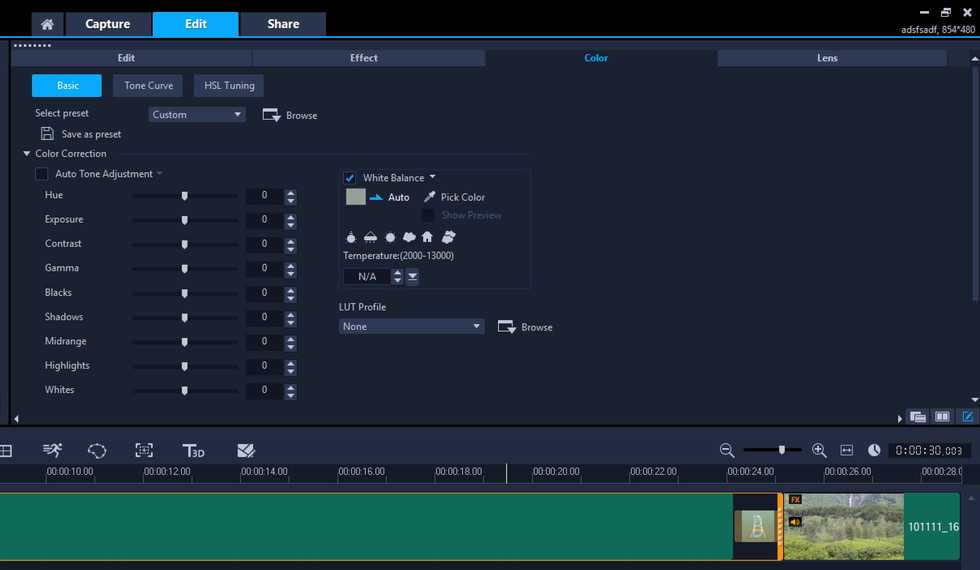This screenshot has height=570, width=980.
Task: Switch to the Share tab
Action: [283, 24]
